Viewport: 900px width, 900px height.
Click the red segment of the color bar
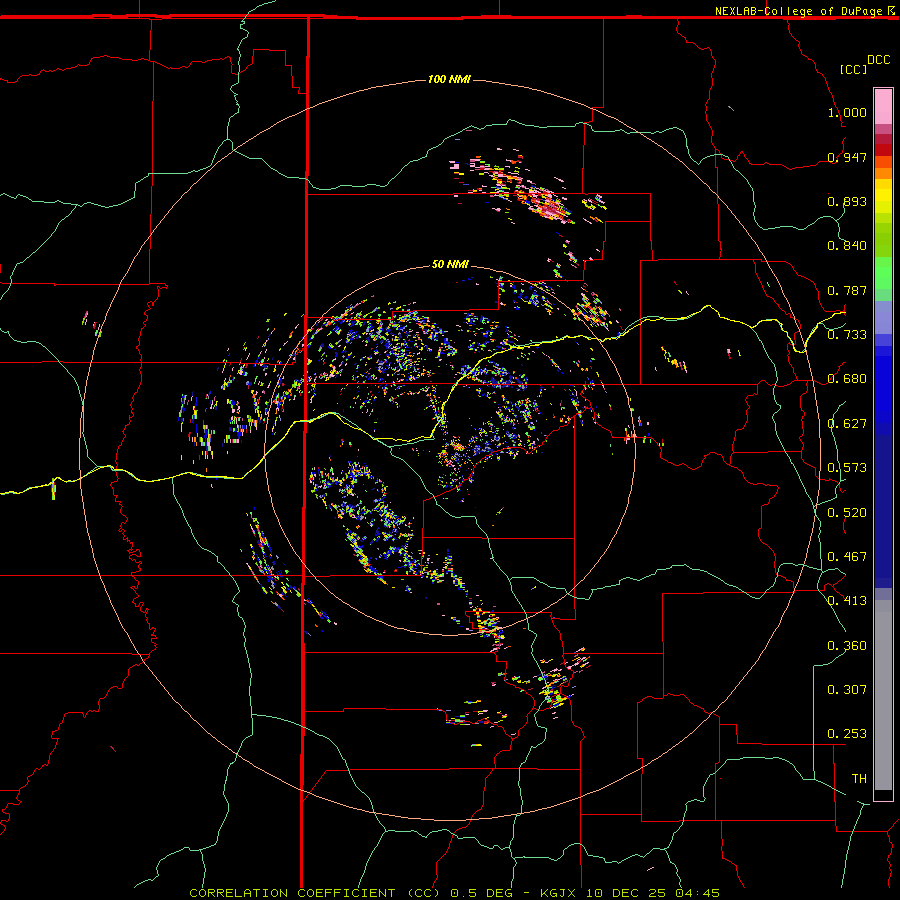(883, 150)
